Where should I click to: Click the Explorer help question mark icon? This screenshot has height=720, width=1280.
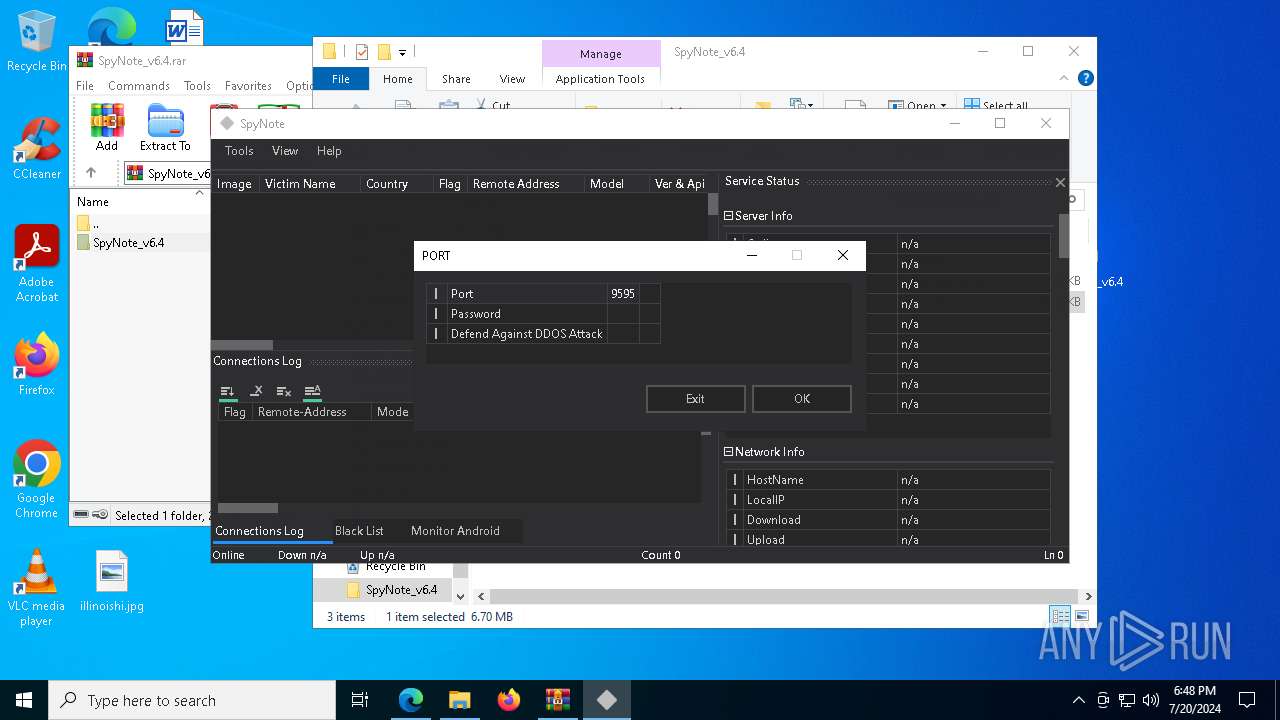[1085, 78]
